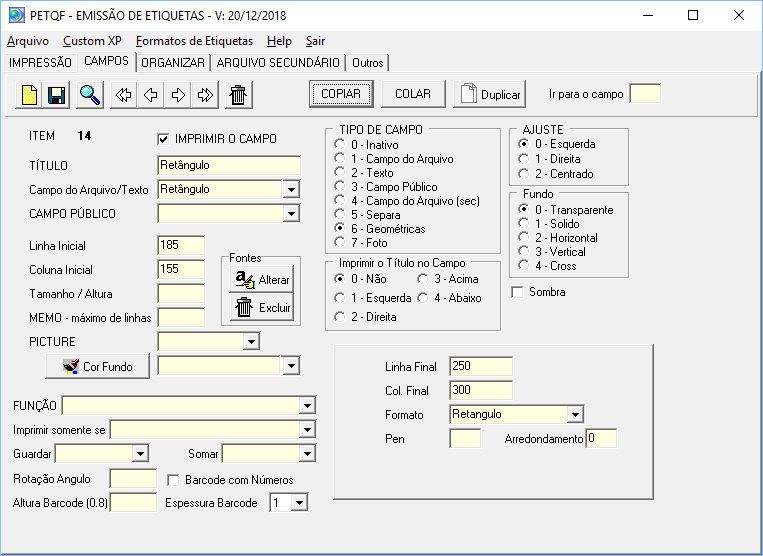Delete field using toolbar trash icon
Screen dimensions: 763x556
click(238, 95)
